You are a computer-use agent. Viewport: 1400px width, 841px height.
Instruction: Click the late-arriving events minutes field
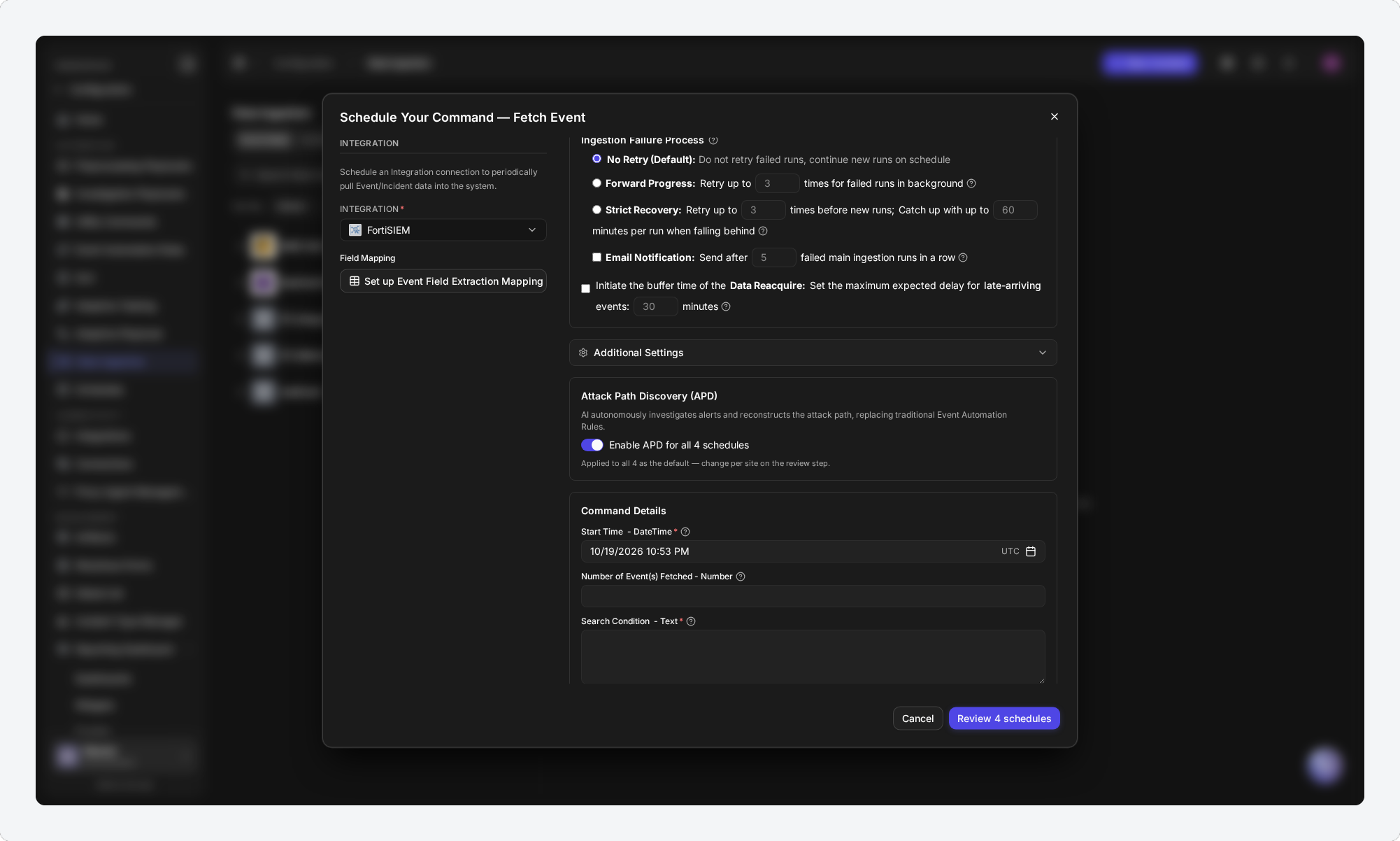coord(655,306)
